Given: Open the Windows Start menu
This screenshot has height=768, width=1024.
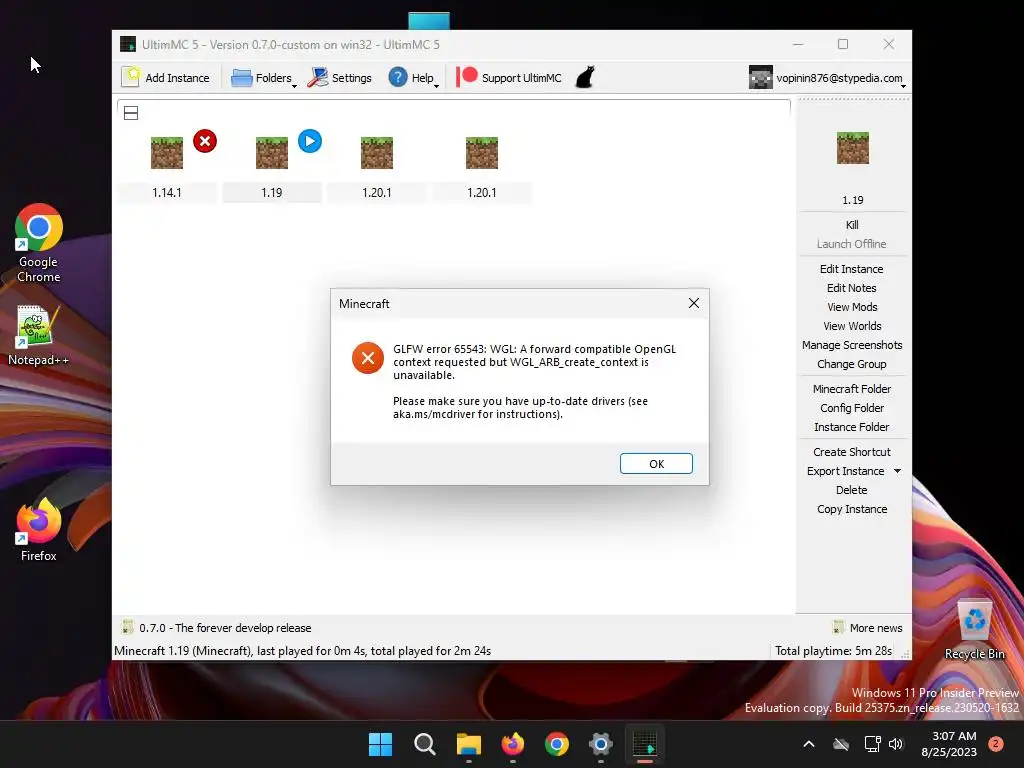Looking at the screenshot, I should 380,744.
